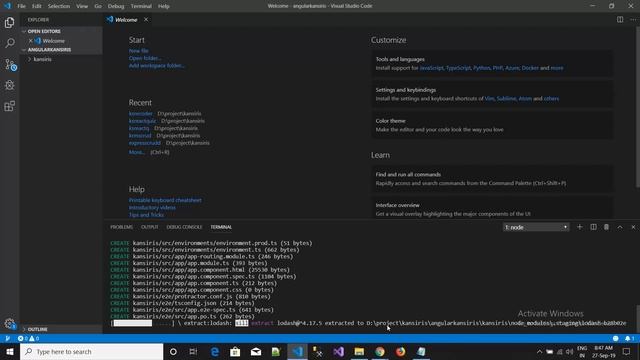Open Introductory videos link
The width and height of the screenshot is (640, 360).
click(152, 207)
